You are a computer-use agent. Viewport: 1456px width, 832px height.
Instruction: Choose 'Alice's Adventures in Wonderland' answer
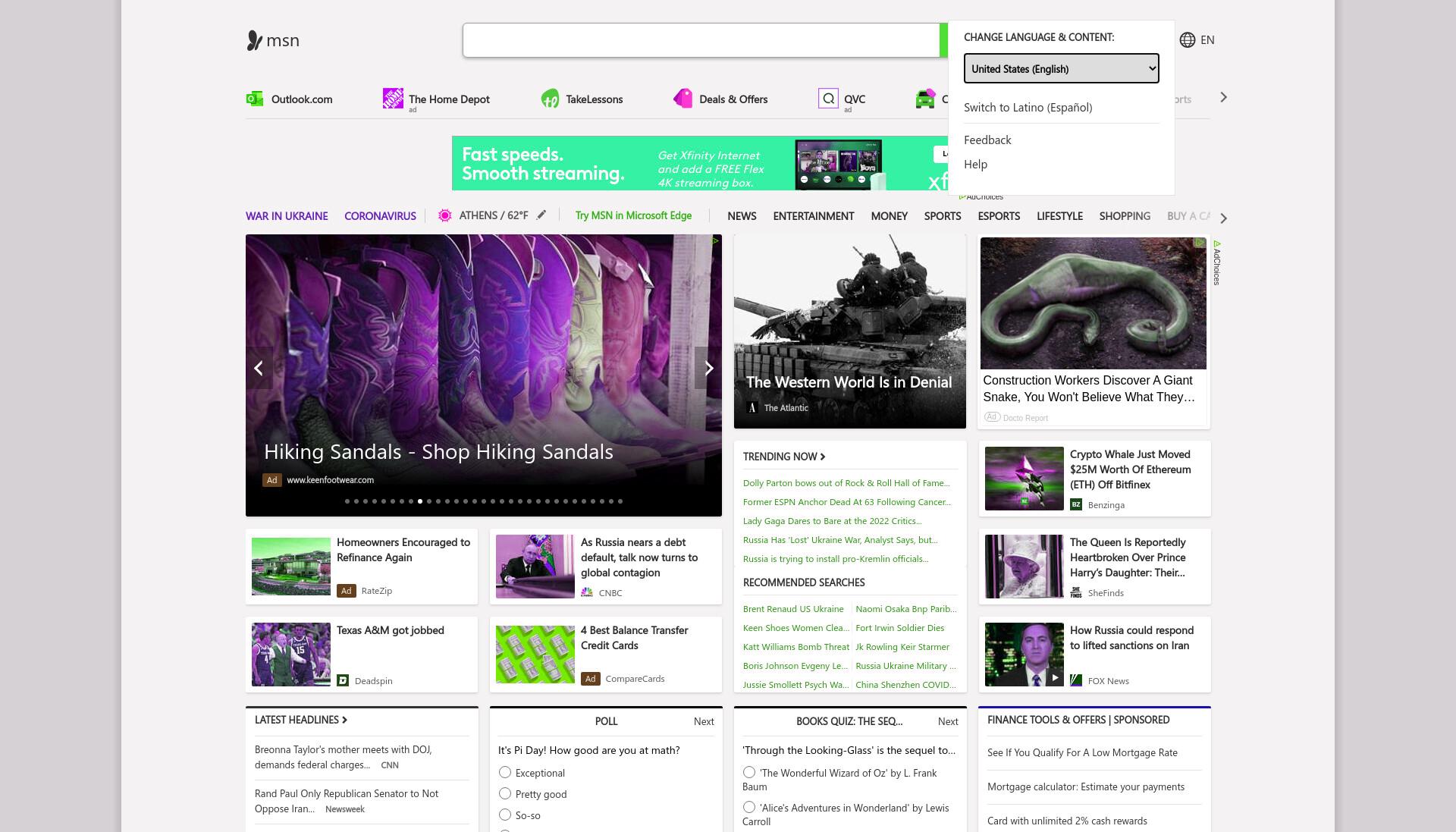point(749,807)
